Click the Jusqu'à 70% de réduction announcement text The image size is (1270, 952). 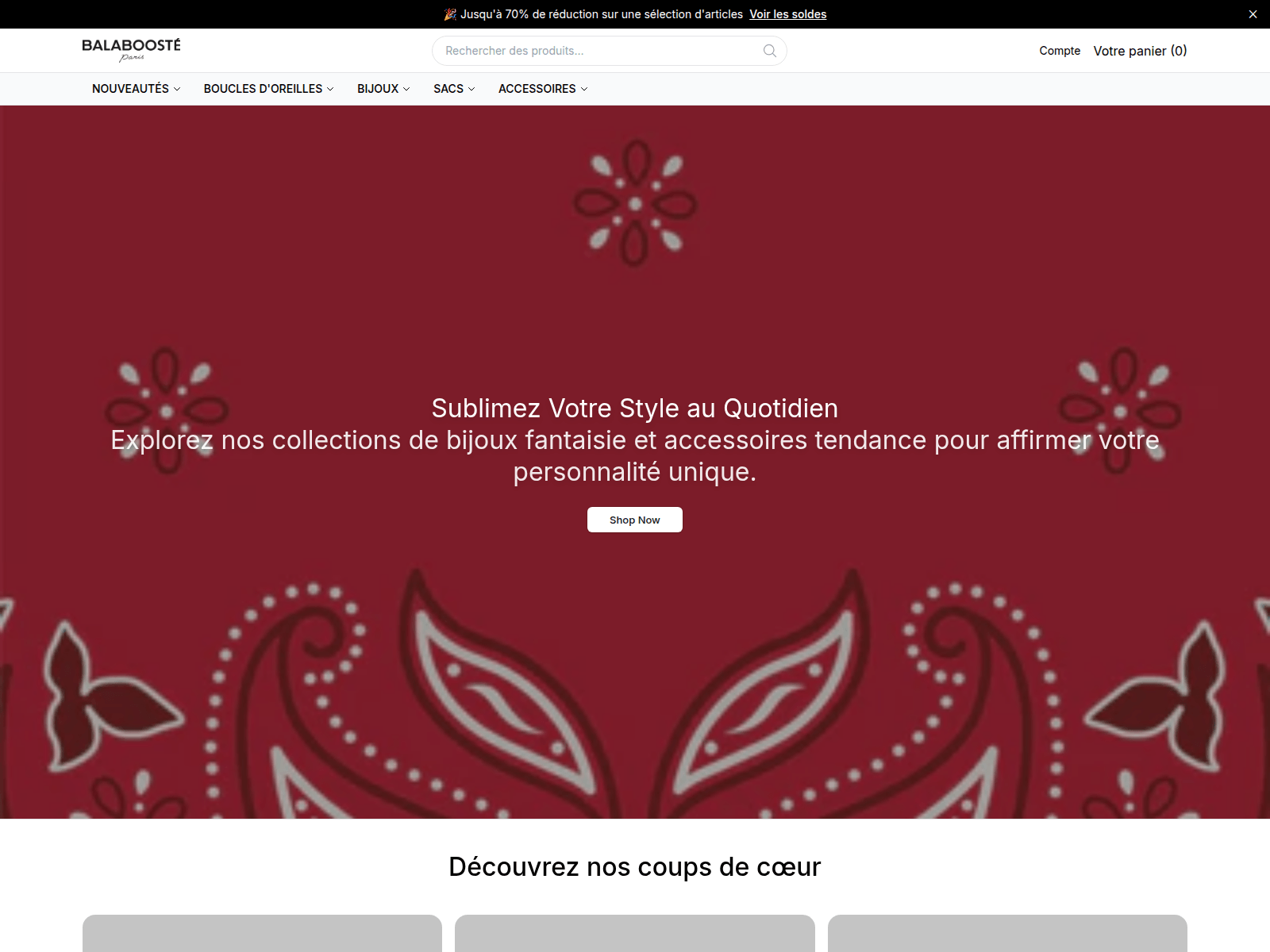595,14
